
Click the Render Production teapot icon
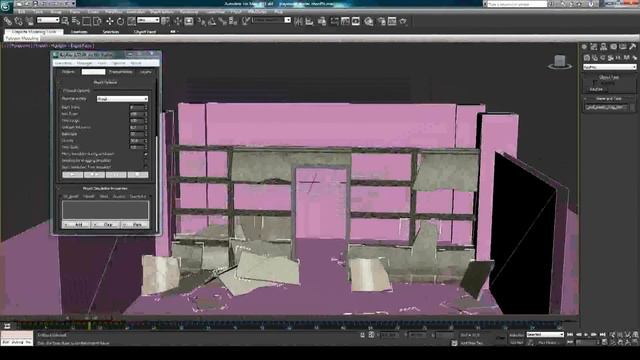click(x=403, y=21)
